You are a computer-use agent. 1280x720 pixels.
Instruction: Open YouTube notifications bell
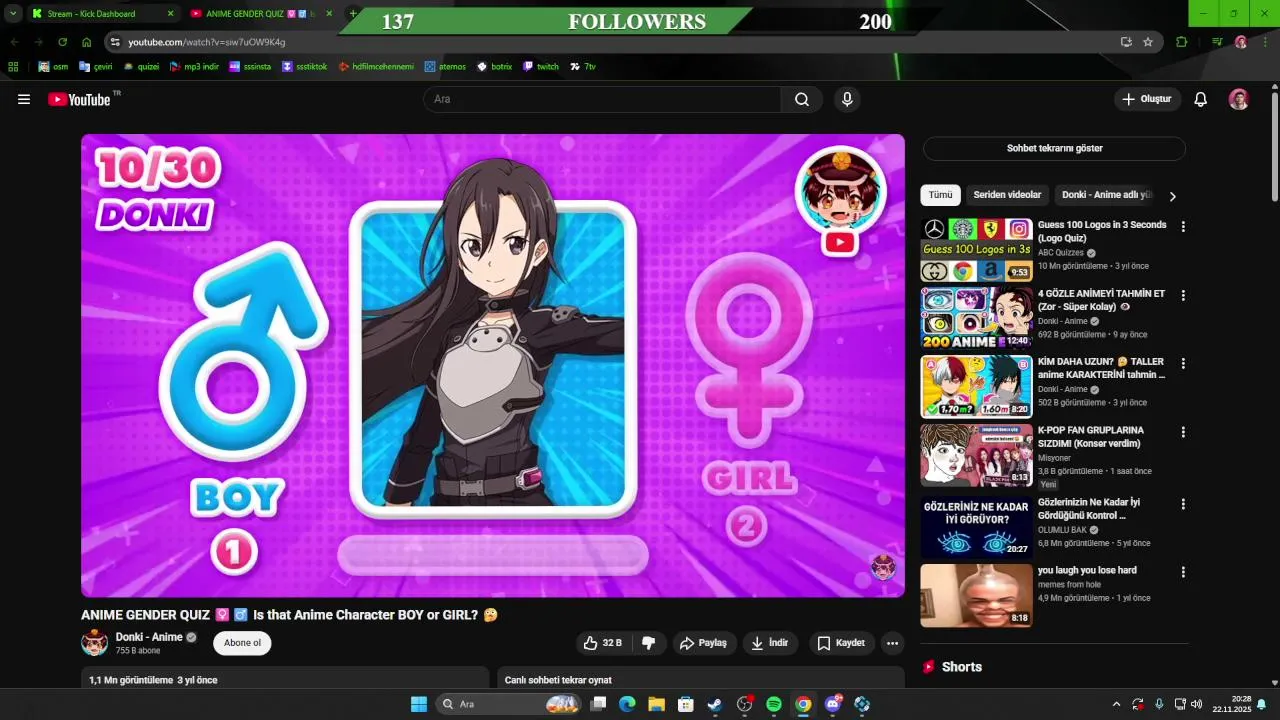(x=1201, y=99)
